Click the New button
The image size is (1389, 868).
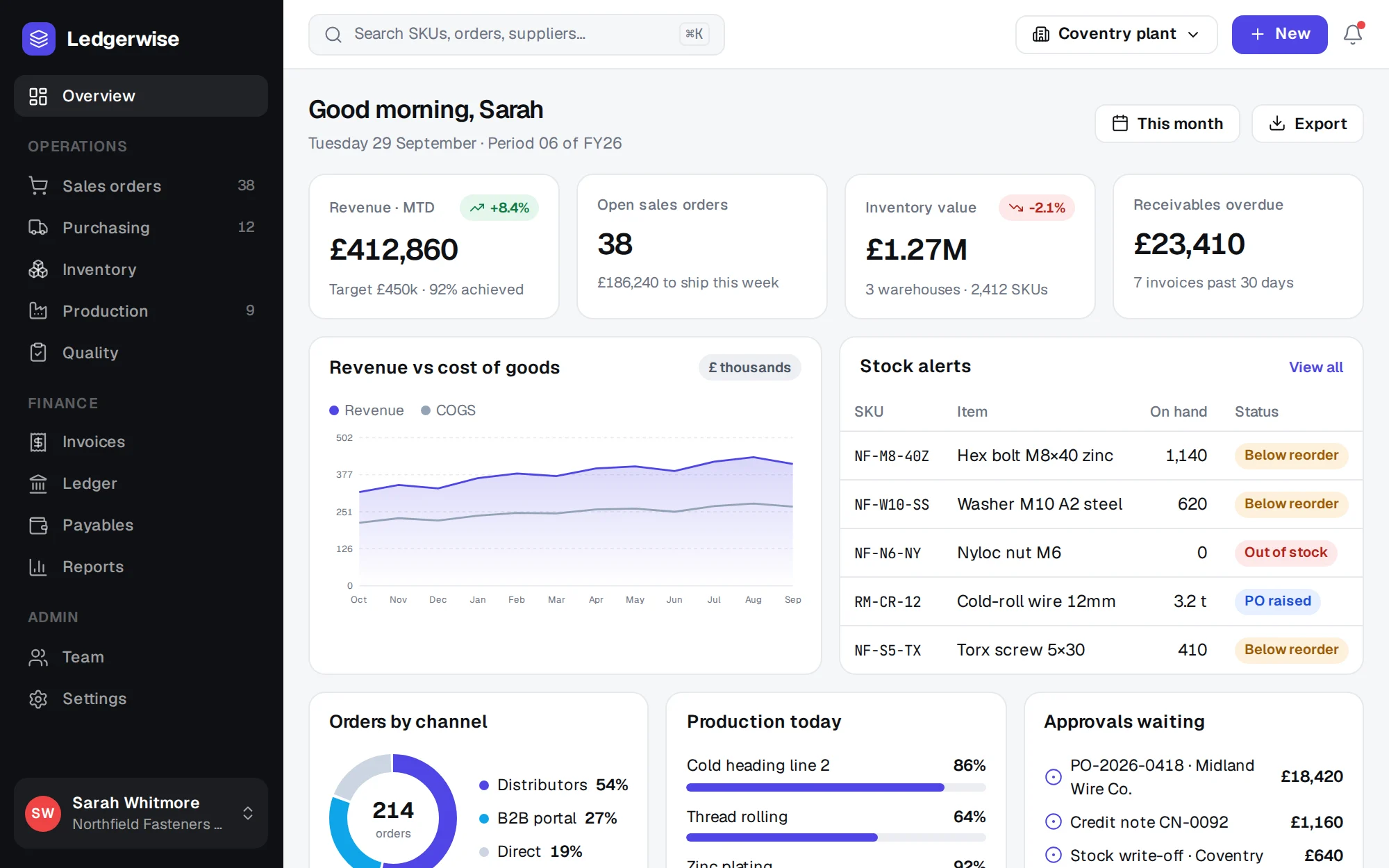1279,34
